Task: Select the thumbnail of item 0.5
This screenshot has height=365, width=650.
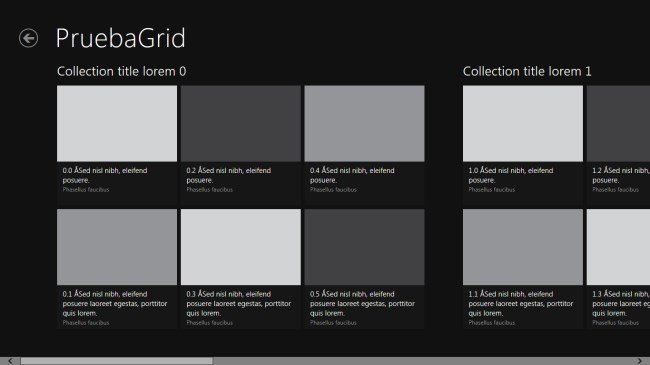Action: coord(364,247)
